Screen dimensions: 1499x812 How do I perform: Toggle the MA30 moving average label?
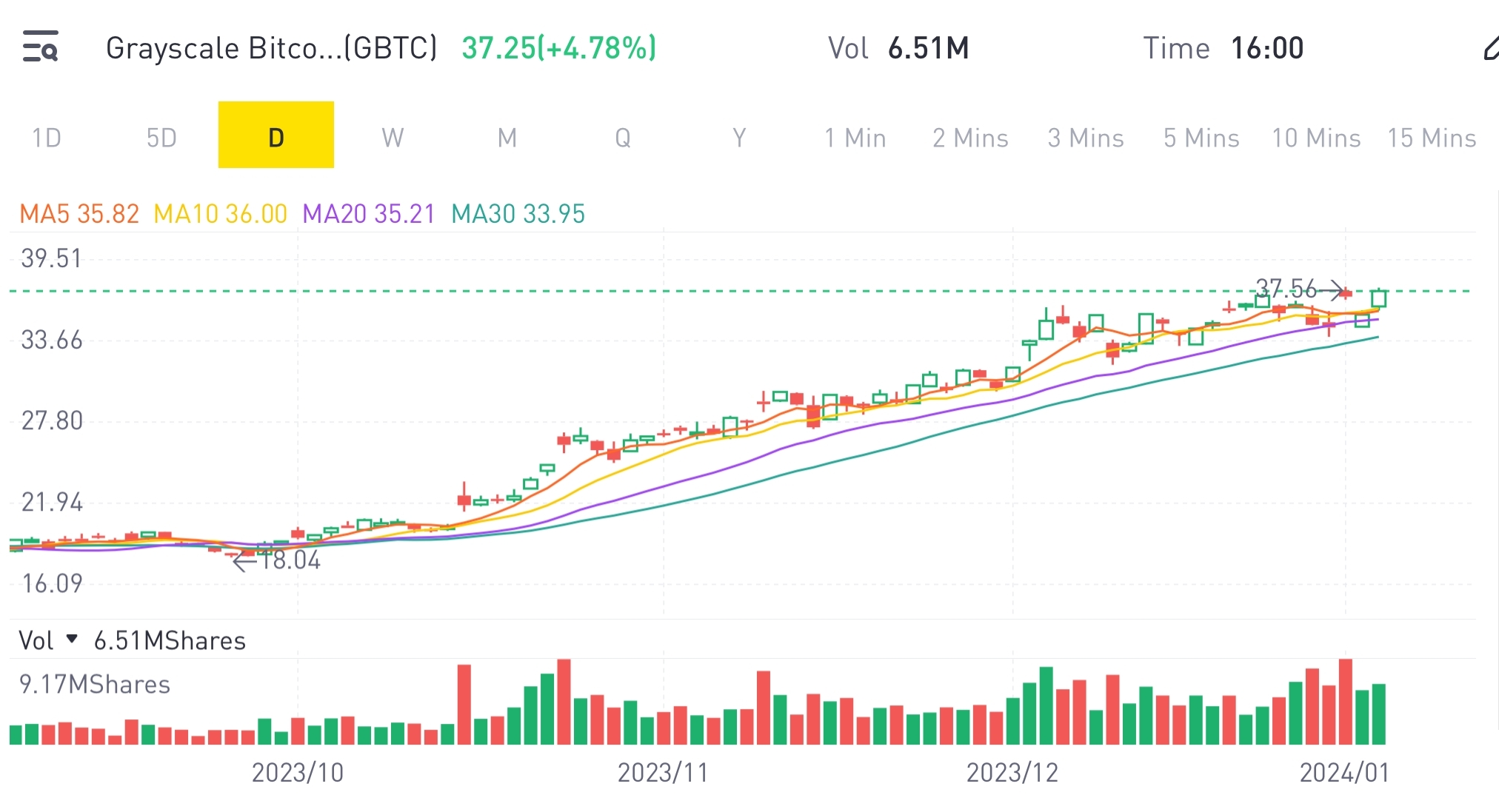[x=517, y=213]
